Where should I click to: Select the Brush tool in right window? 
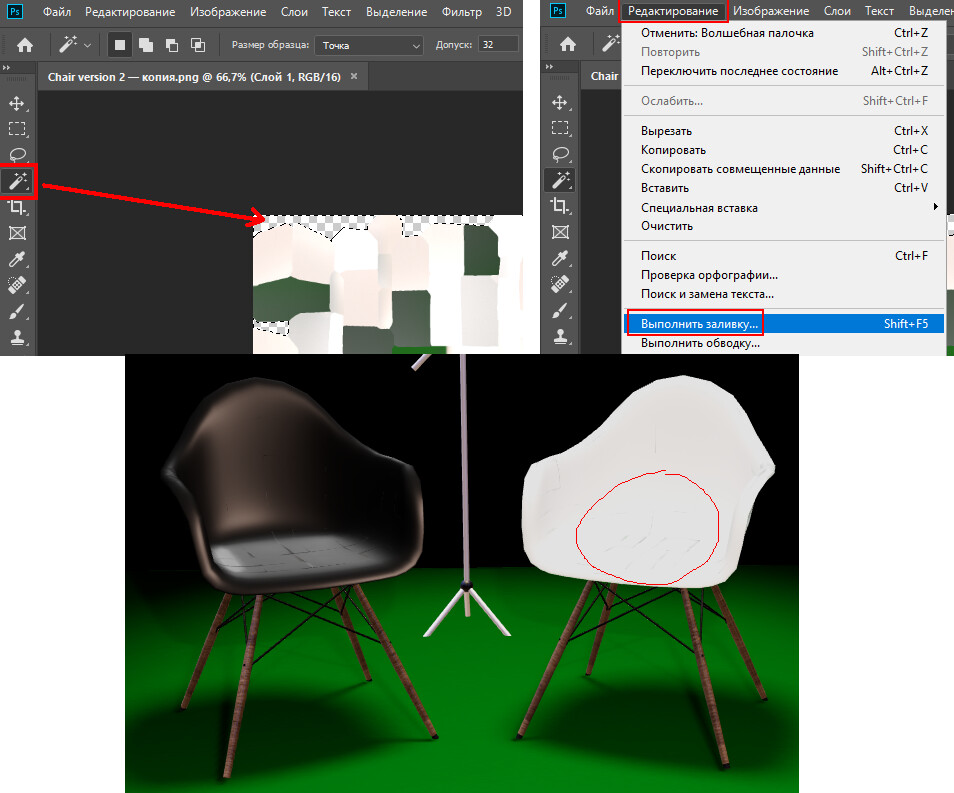tap(560, 310)
